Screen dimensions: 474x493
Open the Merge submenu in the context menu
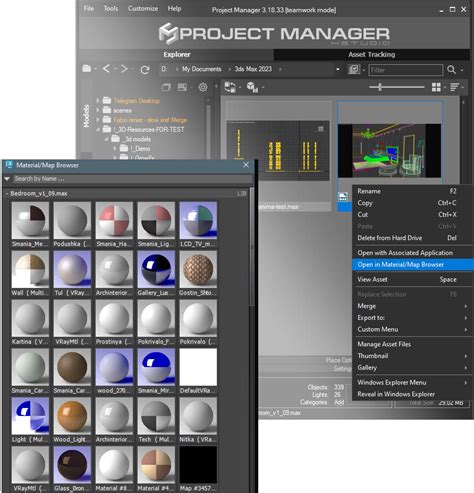coord(413,306)
